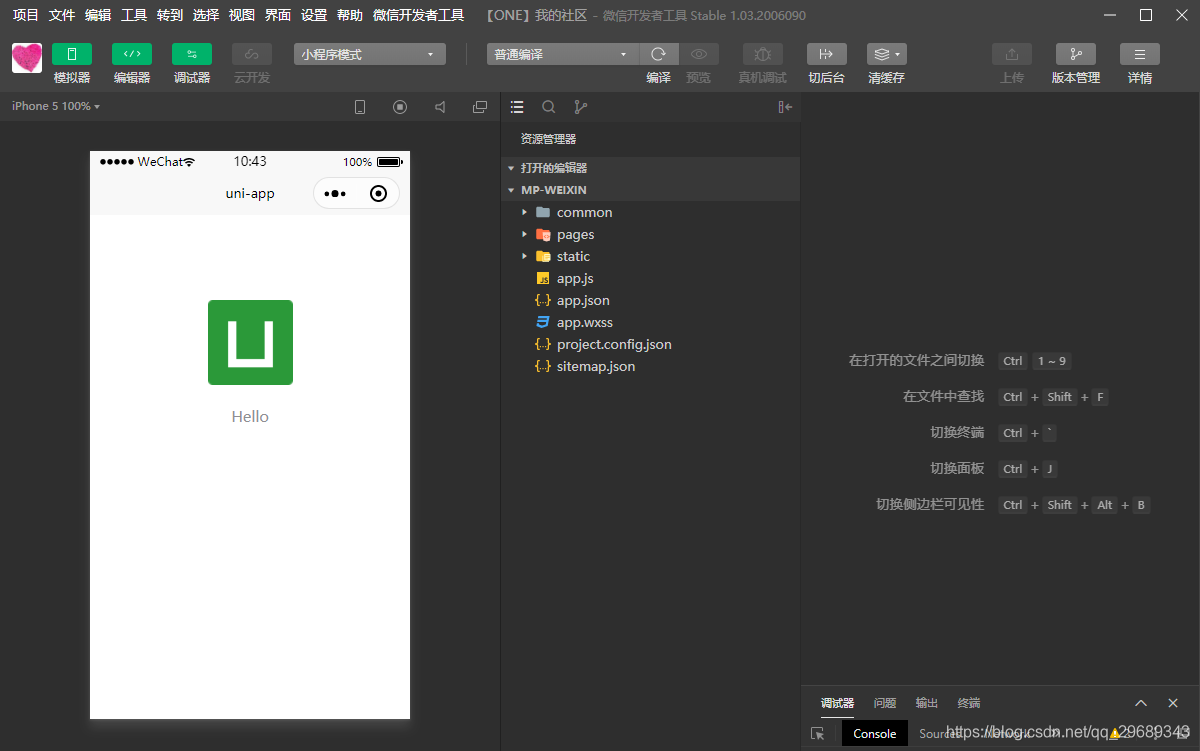Expand the static folder
The image size is (1200, 751).
650,256
